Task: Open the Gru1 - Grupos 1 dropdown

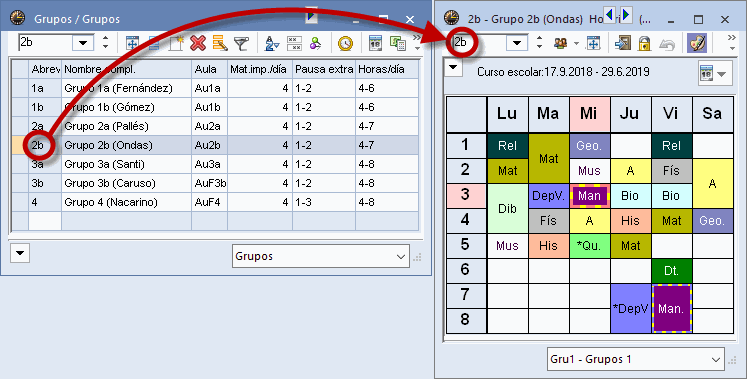Action: pos(636,359)
